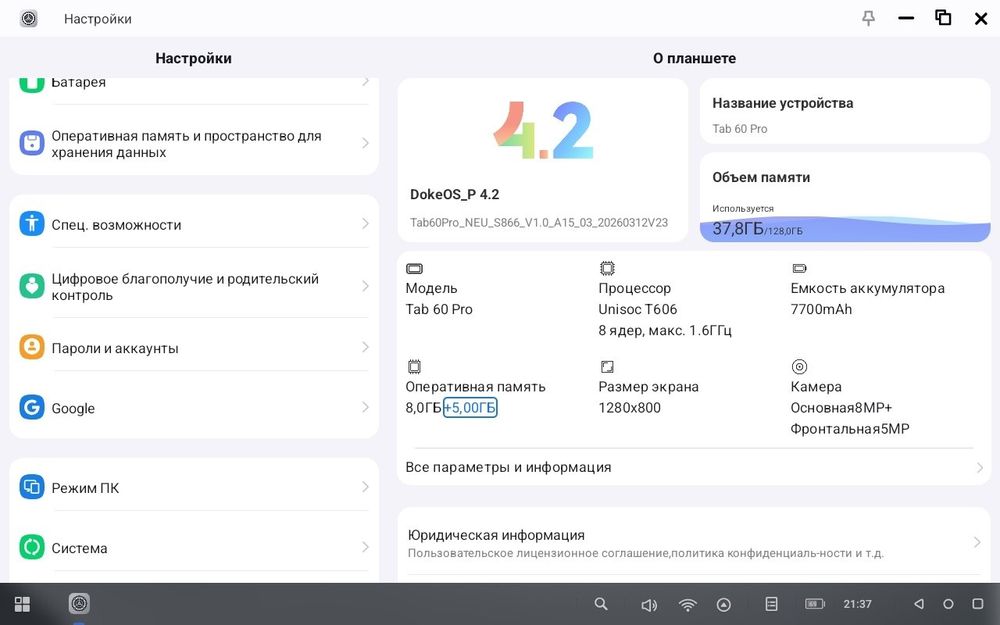The image size is (1000, 625).
Task: Click "37,8ГБ" used storage value
Action: (737, 228)
